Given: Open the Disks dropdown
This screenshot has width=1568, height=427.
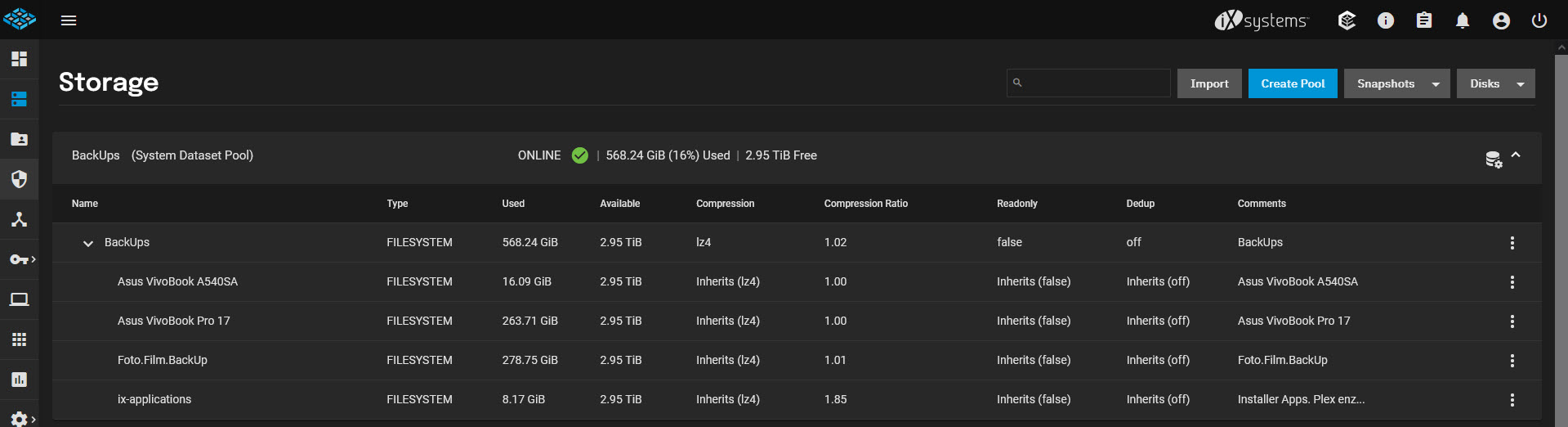Looking at the screenshot, I should pyautogui.click(x=1496, y=83).
